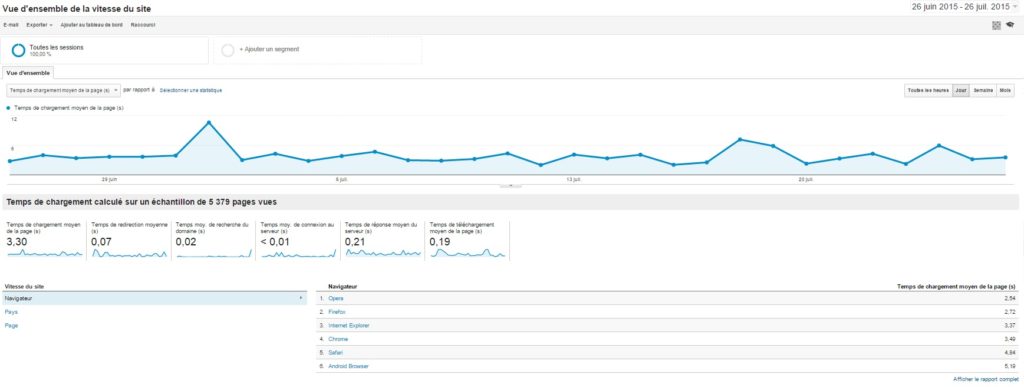Click the Raccourci toolbar item
The height and width of the screenshot is (387, 1024).
(x=143, y=25)
